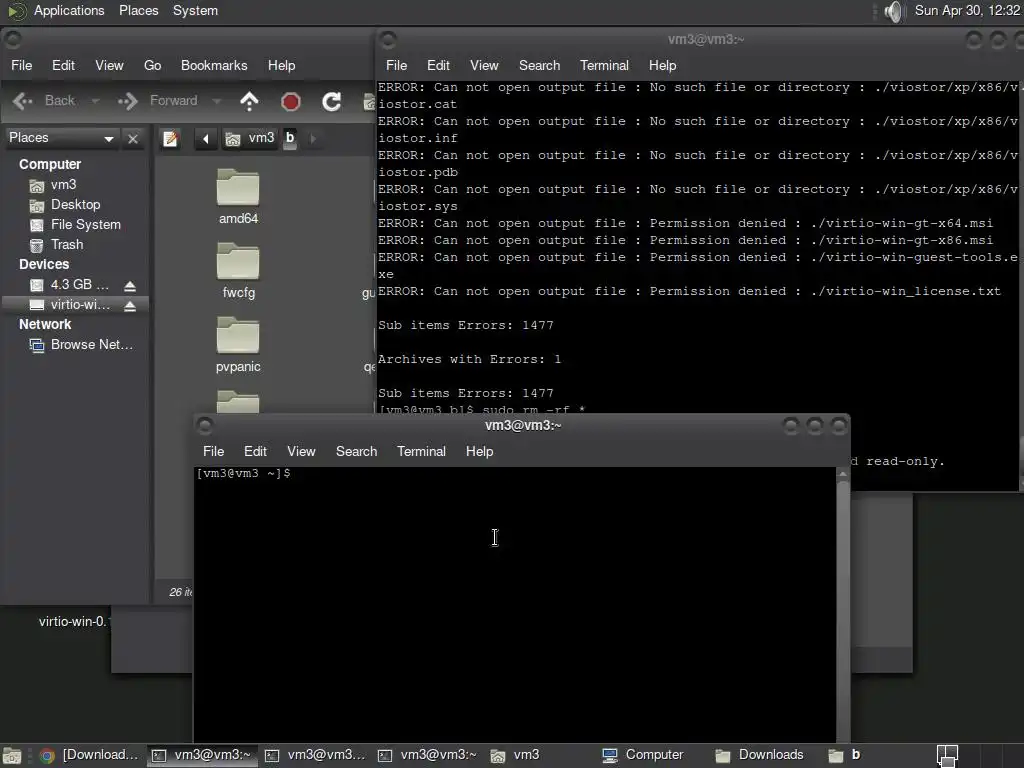Select the vm3 home path button
Image resolution: width=1024 pixels, height=768 pixels.
[x=250, y=138]
